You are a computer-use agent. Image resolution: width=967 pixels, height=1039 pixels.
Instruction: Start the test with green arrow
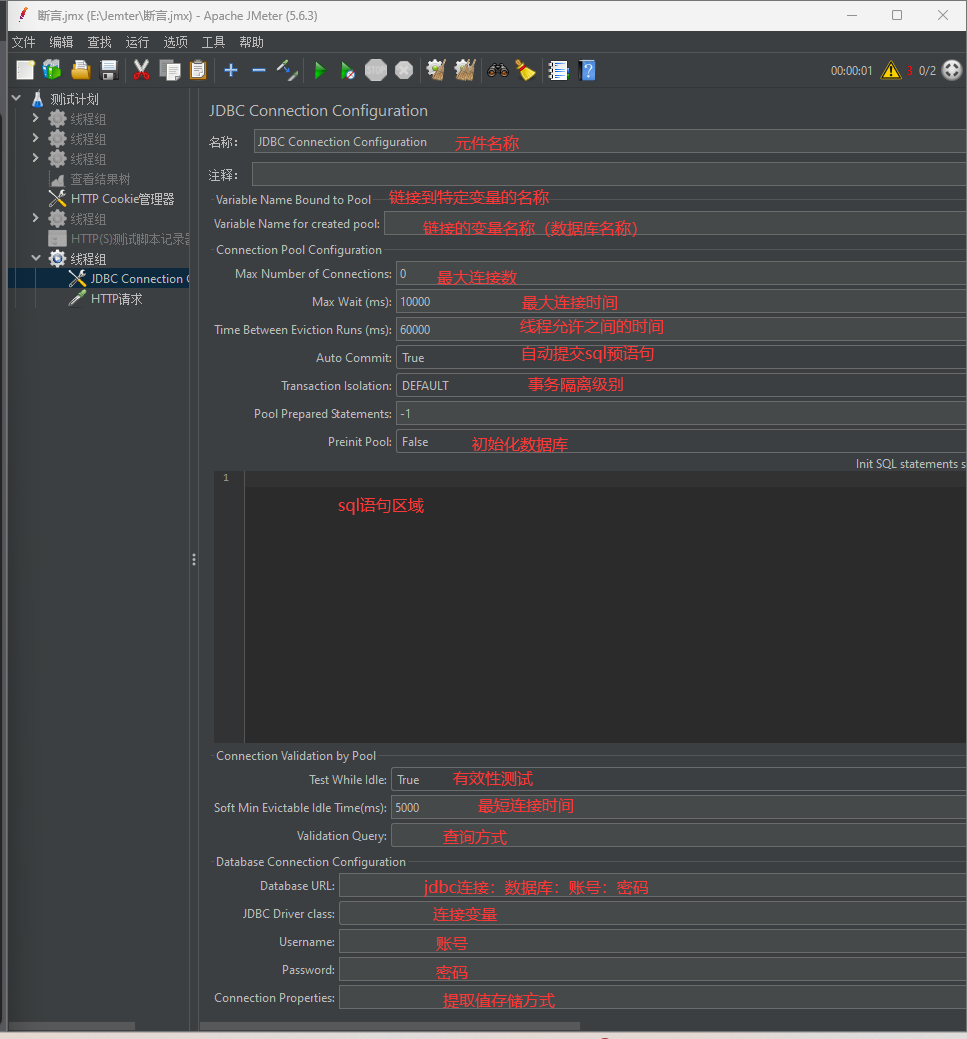click(320, 70)
